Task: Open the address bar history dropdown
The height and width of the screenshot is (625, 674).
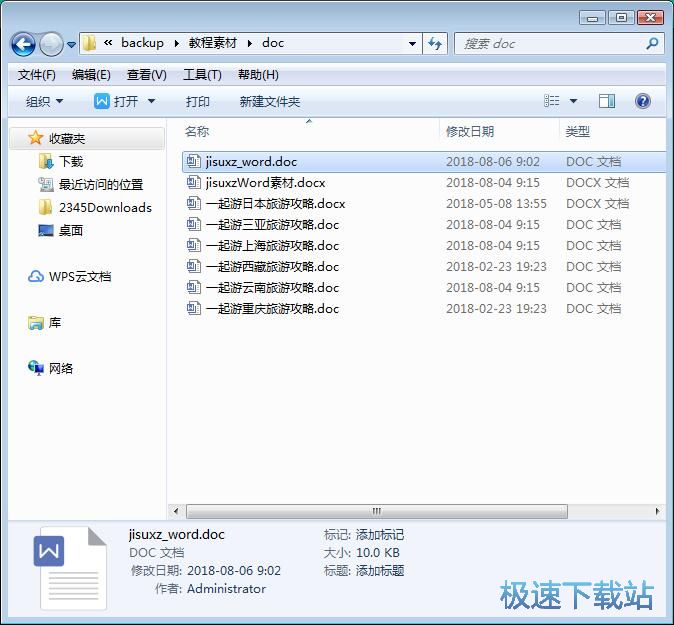Action: [412, 43]
